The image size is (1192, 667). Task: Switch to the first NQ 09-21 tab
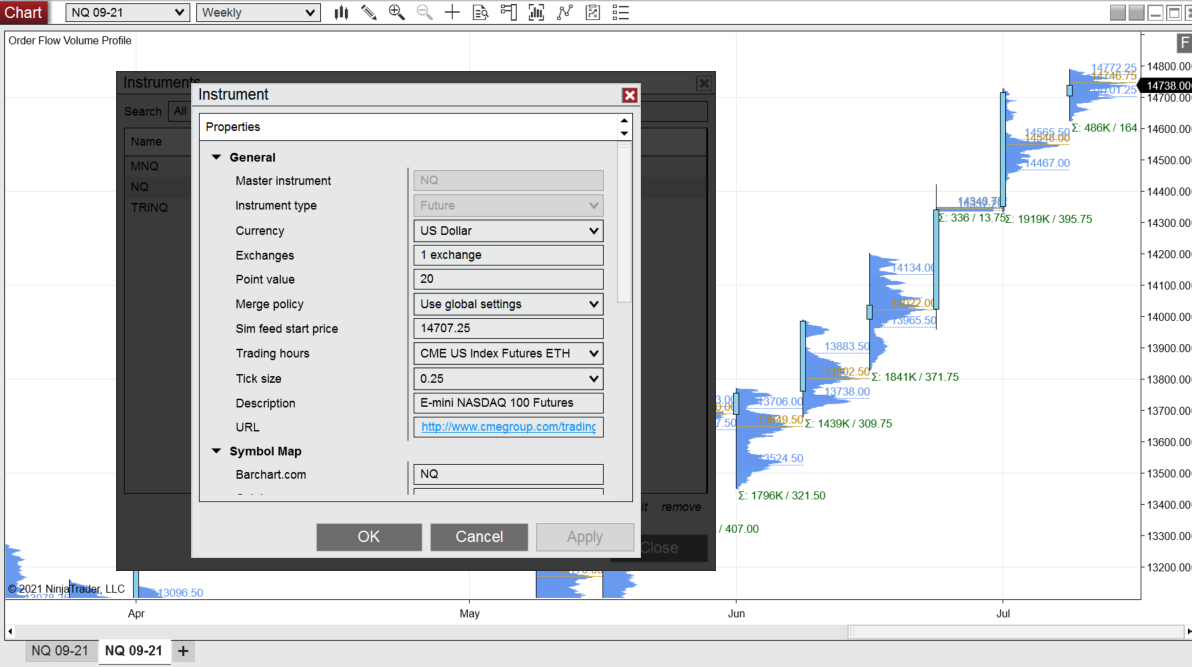click(60, 651)
